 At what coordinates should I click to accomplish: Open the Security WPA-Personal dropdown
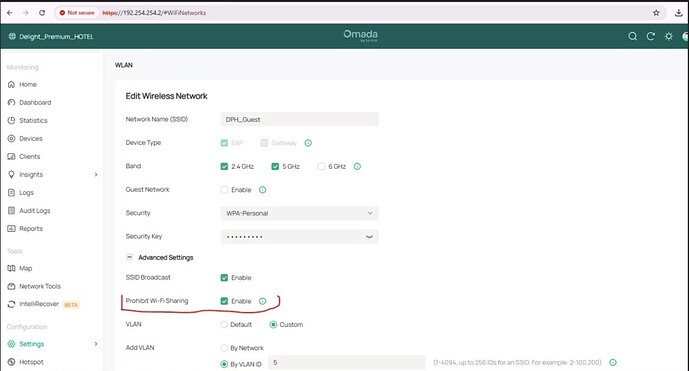(299, 213)
